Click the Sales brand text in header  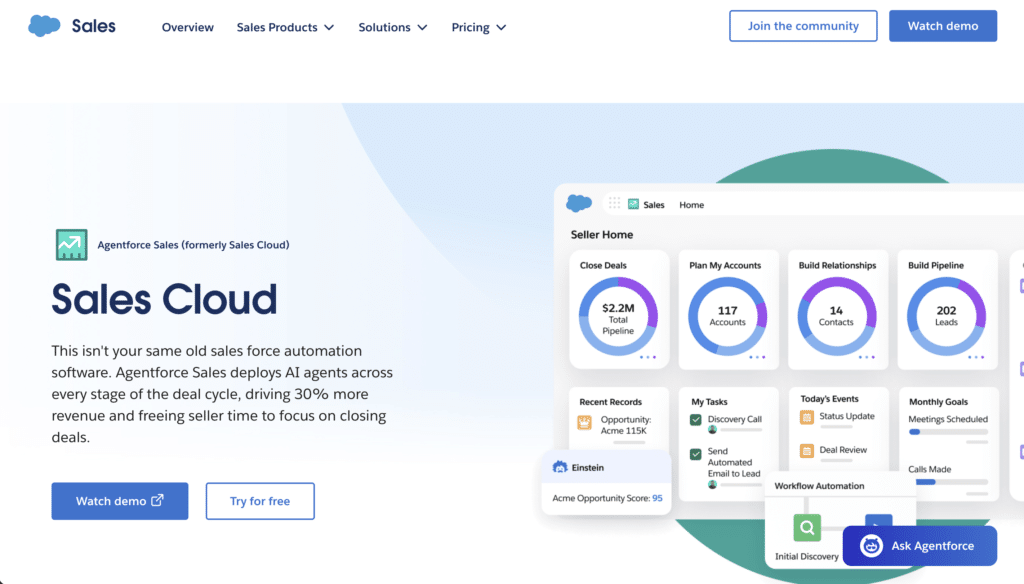click(x=93, y=26)
